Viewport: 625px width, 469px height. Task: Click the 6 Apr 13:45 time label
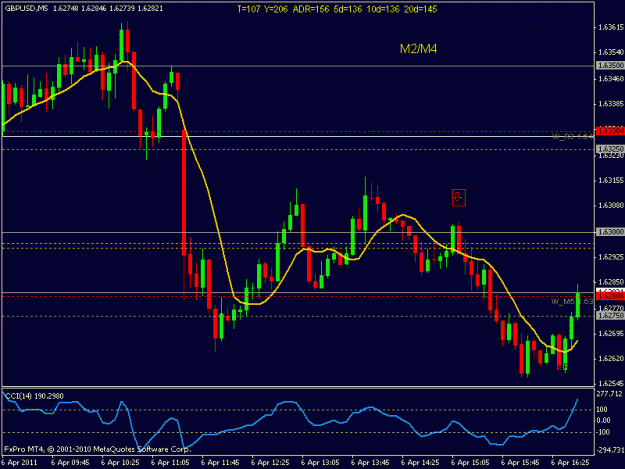pyautogui.click(x=370, y=463)
